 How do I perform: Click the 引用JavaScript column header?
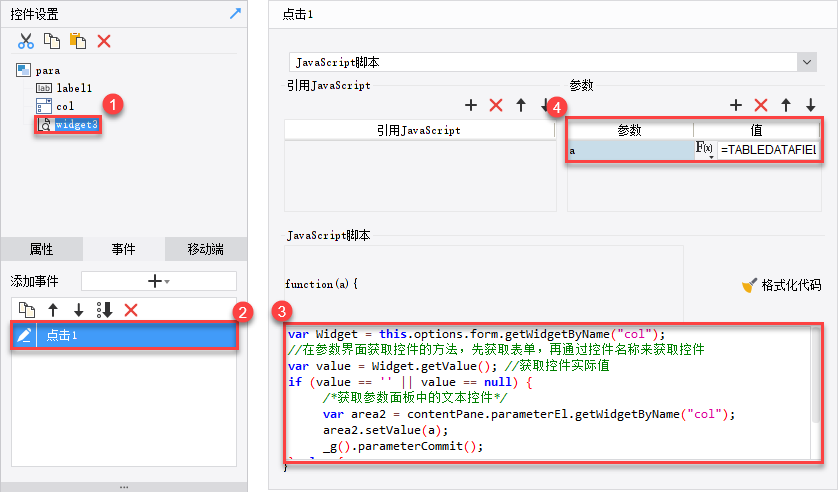[x=420, y=130]
